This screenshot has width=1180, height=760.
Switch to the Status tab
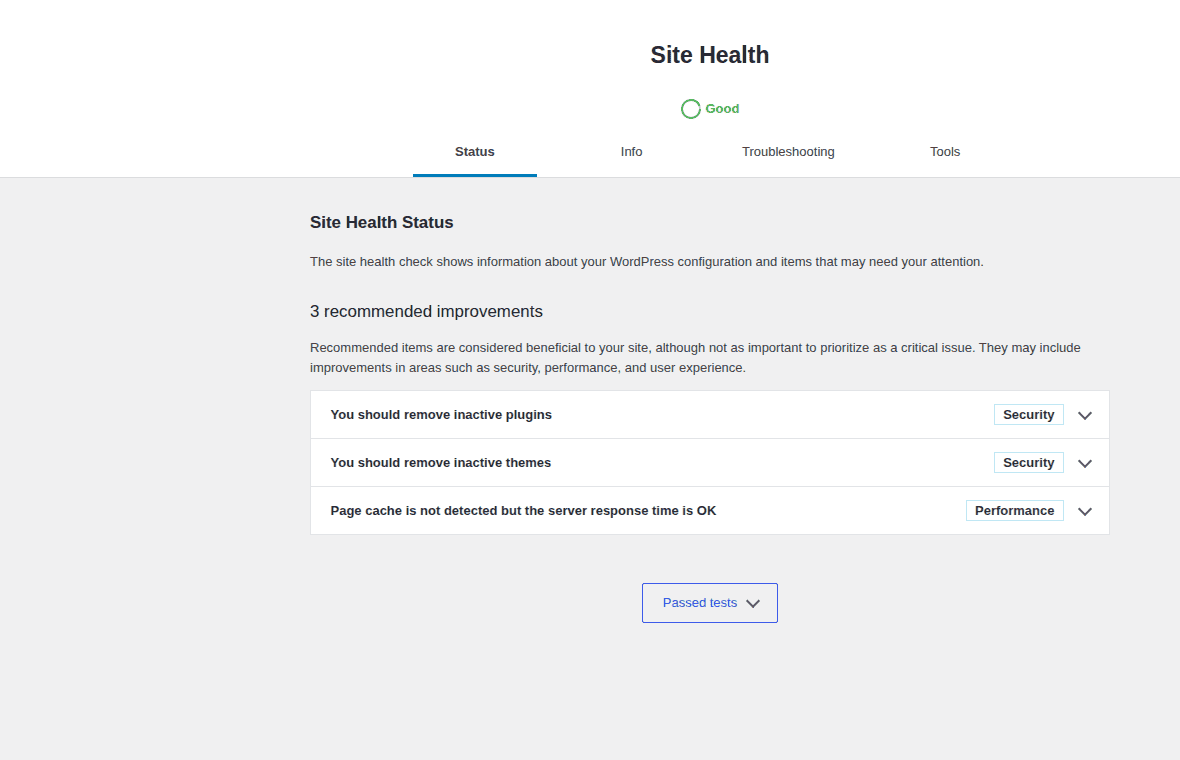475,152
